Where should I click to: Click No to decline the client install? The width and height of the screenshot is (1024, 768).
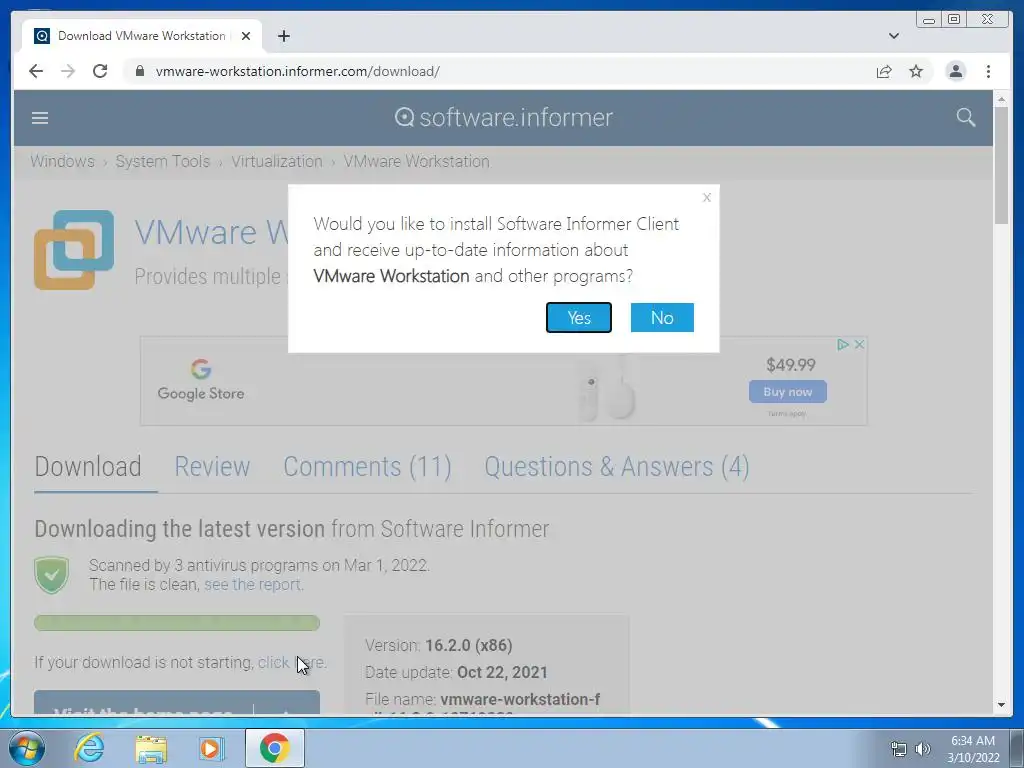click(x=662, y=317)
